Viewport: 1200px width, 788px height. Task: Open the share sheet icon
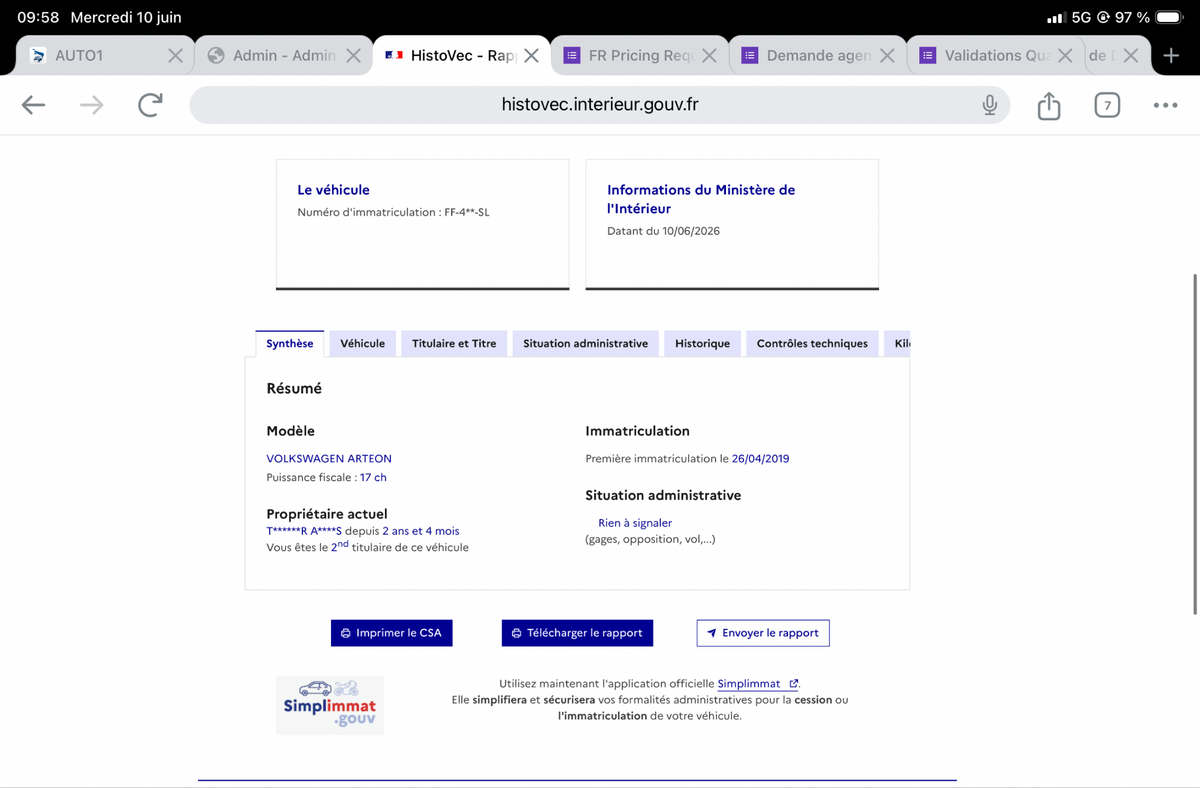[x=1048, y=105]
